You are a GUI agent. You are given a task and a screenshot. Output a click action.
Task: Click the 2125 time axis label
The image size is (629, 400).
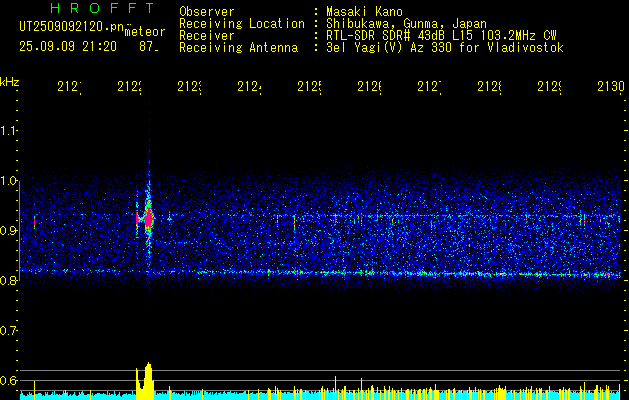309,86
